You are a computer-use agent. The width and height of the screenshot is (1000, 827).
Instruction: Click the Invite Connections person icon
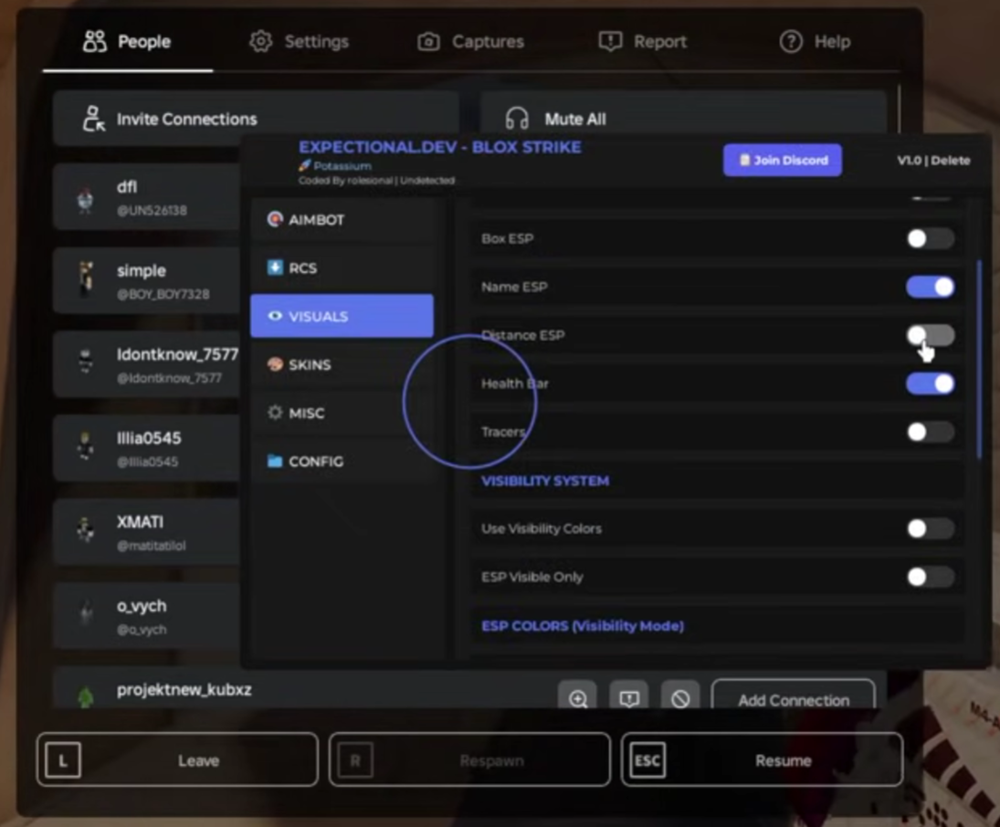pos(93,119)
